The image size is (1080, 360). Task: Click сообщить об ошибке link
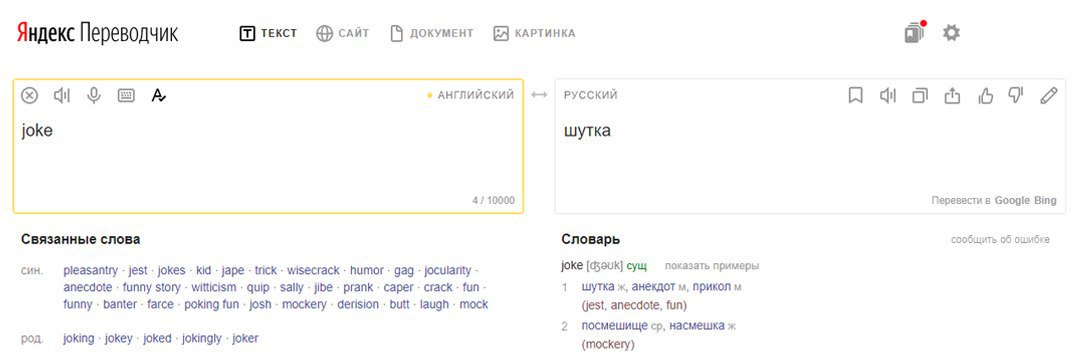[x=1000, y=240]
